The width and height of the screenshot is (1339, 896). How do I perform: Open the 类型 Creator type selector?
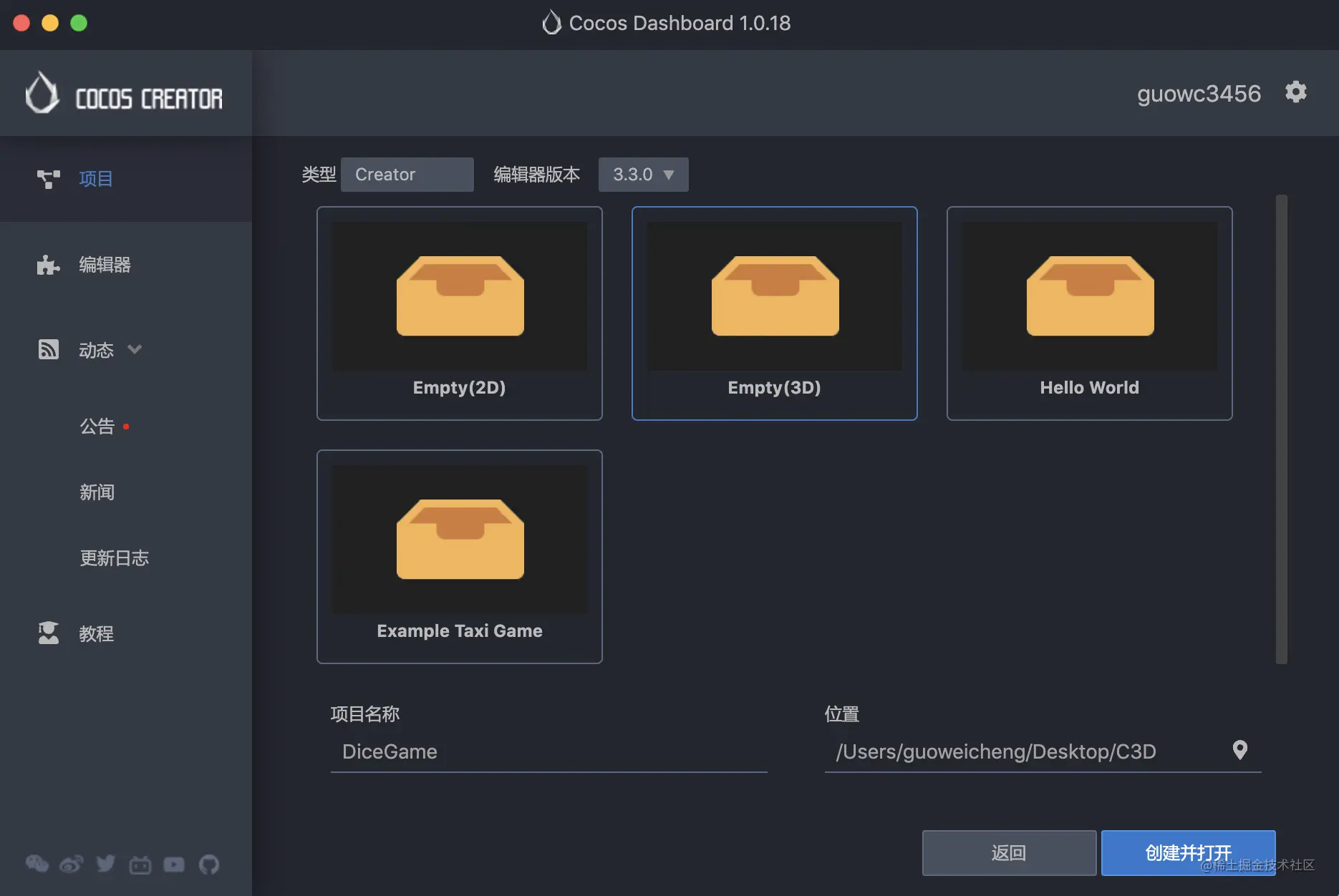tap(407, 175)
